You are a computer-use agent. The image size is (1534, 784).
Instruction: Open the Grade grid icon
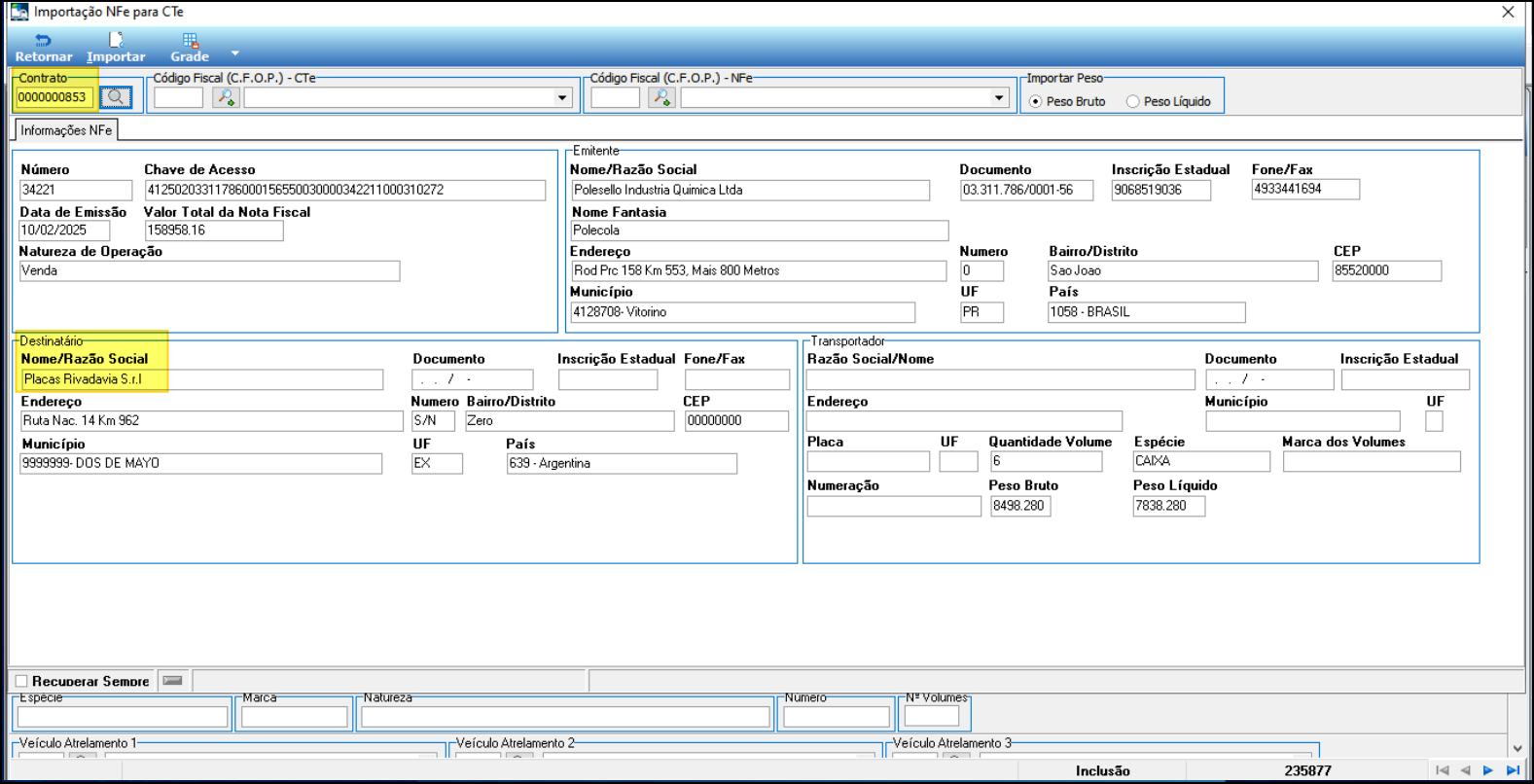(x=190, y=41)
